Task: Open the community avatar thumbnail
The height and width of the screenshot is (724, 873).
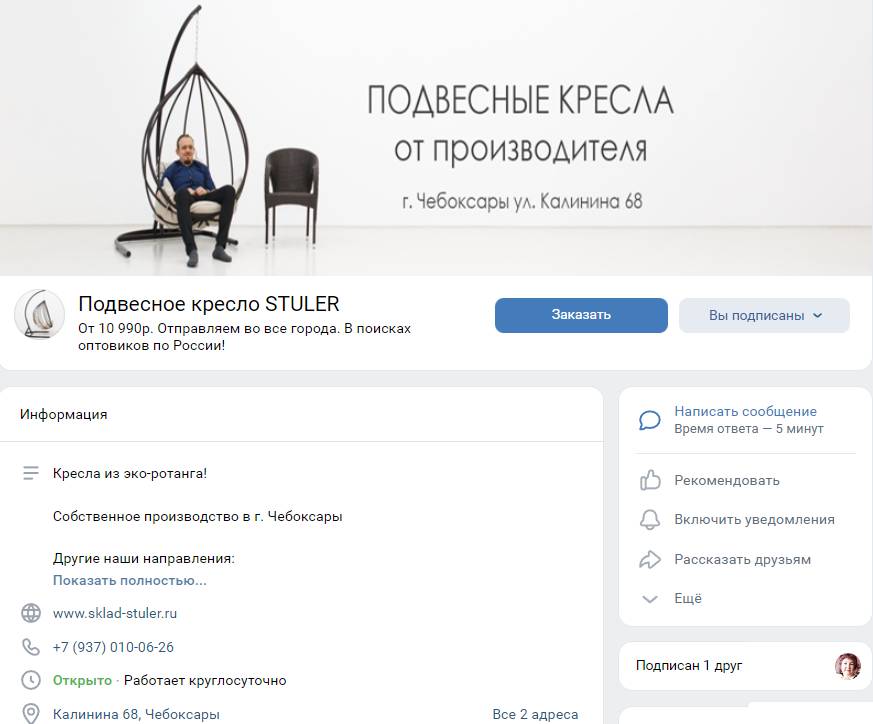Action: click(x=39, y=314)
